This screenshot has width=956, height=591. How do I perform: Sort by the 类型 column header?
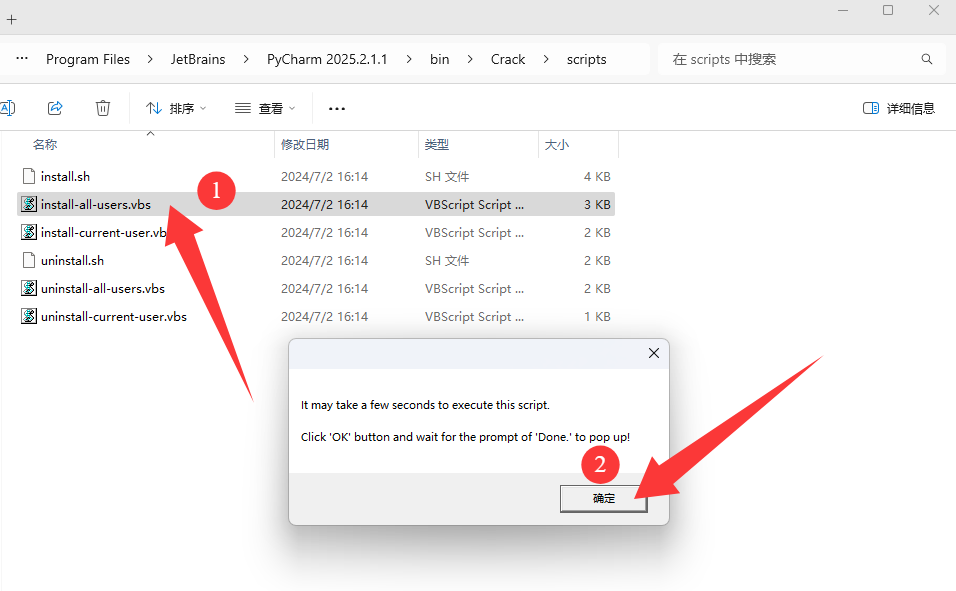click(437, 145)
